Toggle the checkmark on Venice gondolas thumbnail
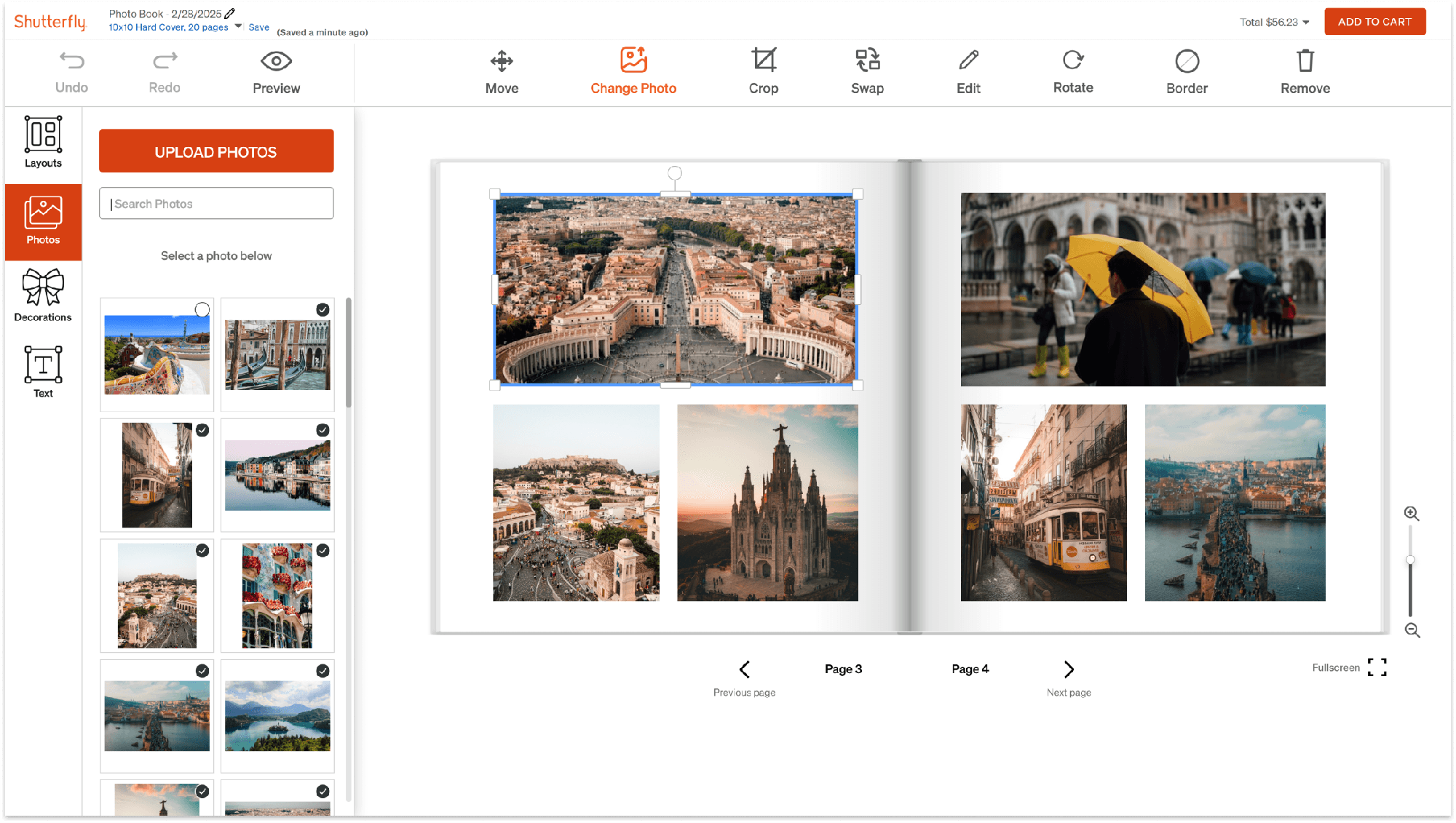Viewport: 1456px width, 823px height. click(x=323, y=310)
